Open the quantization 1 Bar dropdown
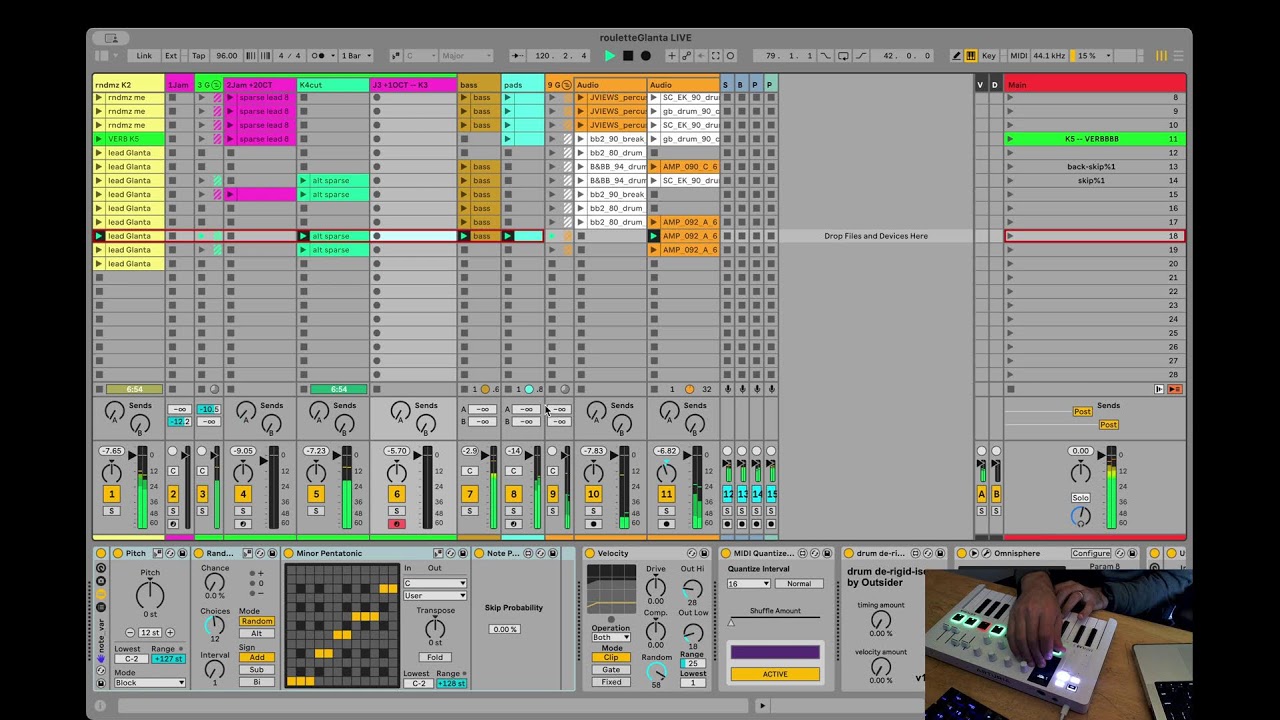1280x720 pixels. click(x=357, y=56)
